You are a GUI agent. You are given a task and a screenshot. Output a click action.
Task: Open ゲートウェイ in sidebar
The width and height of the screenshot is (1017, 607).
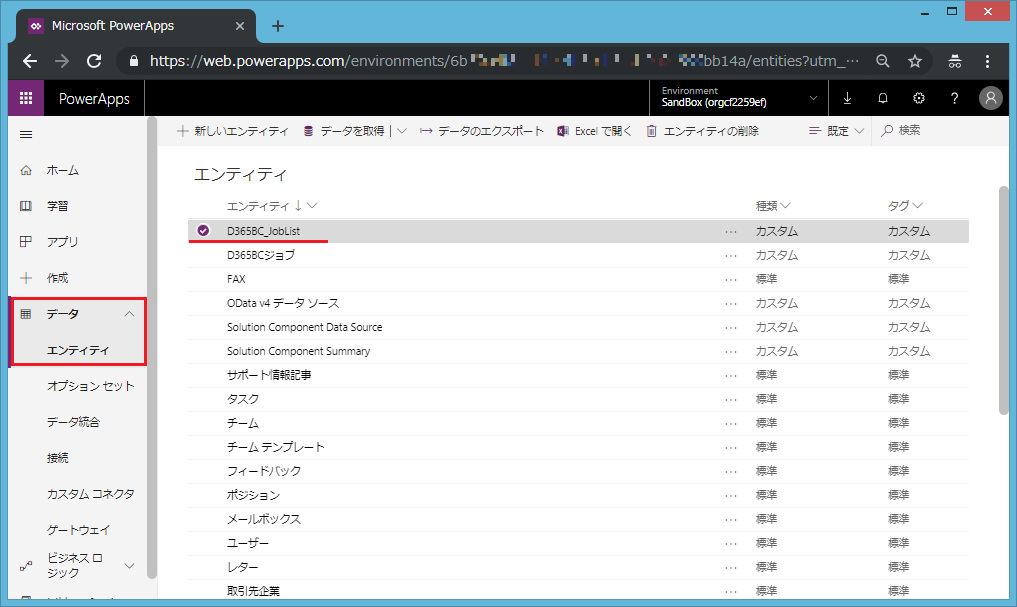pyautogui.click(x=78, y=530)
